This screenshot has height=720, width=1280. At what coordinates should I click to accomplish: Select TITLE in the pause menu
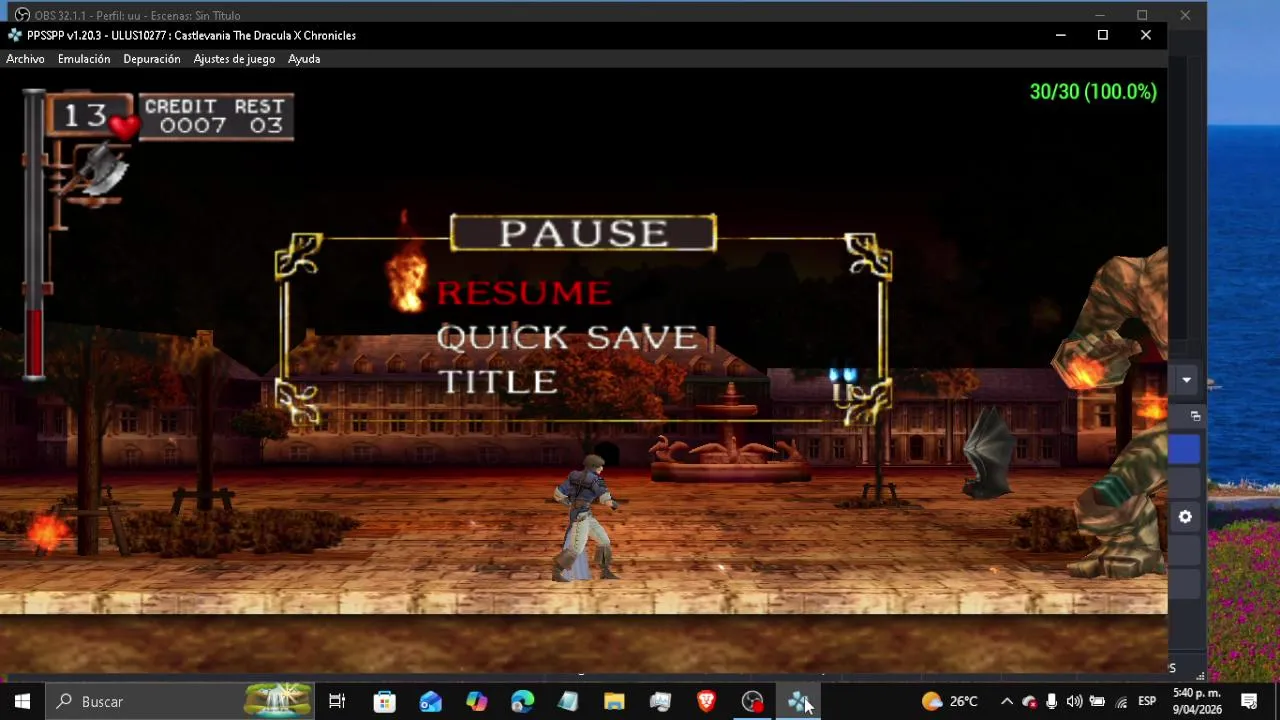point(497,382)
